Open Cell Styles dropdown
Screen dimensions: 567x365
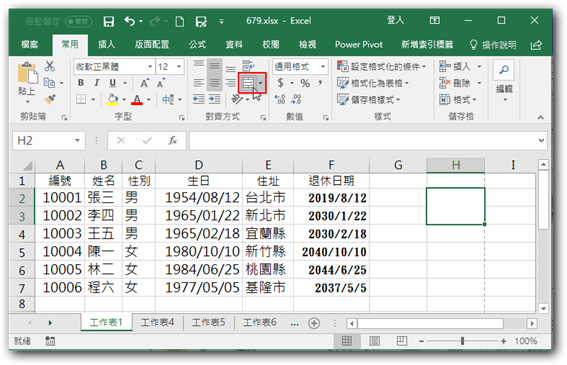pos(368,99)
